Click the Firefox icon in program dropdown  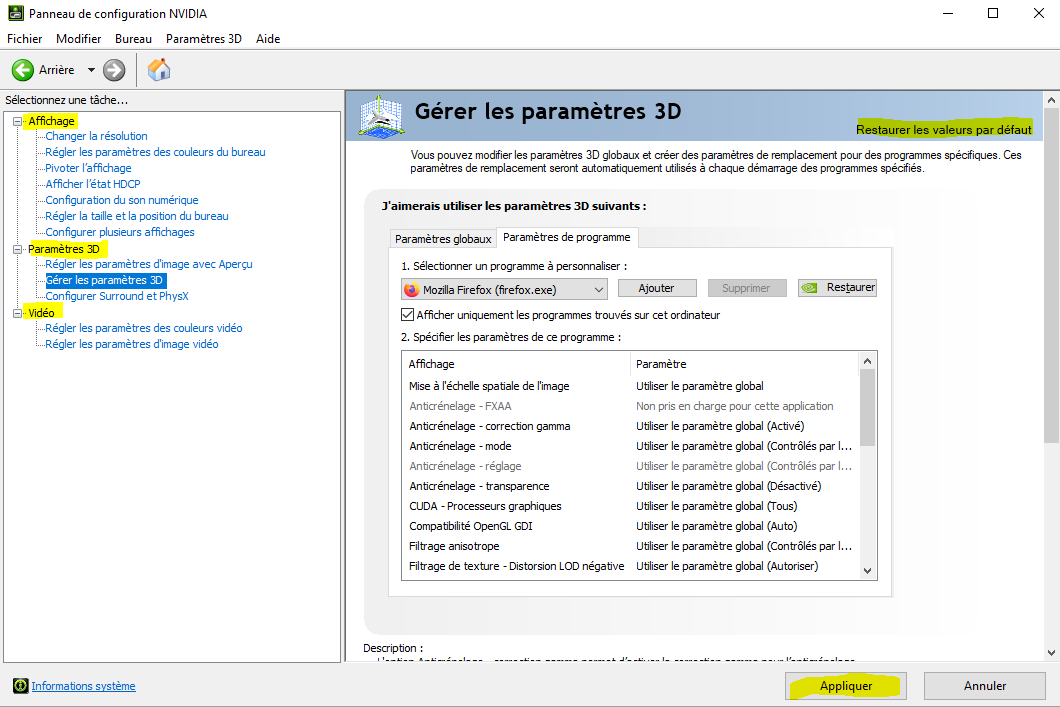(x=411, y=290)
